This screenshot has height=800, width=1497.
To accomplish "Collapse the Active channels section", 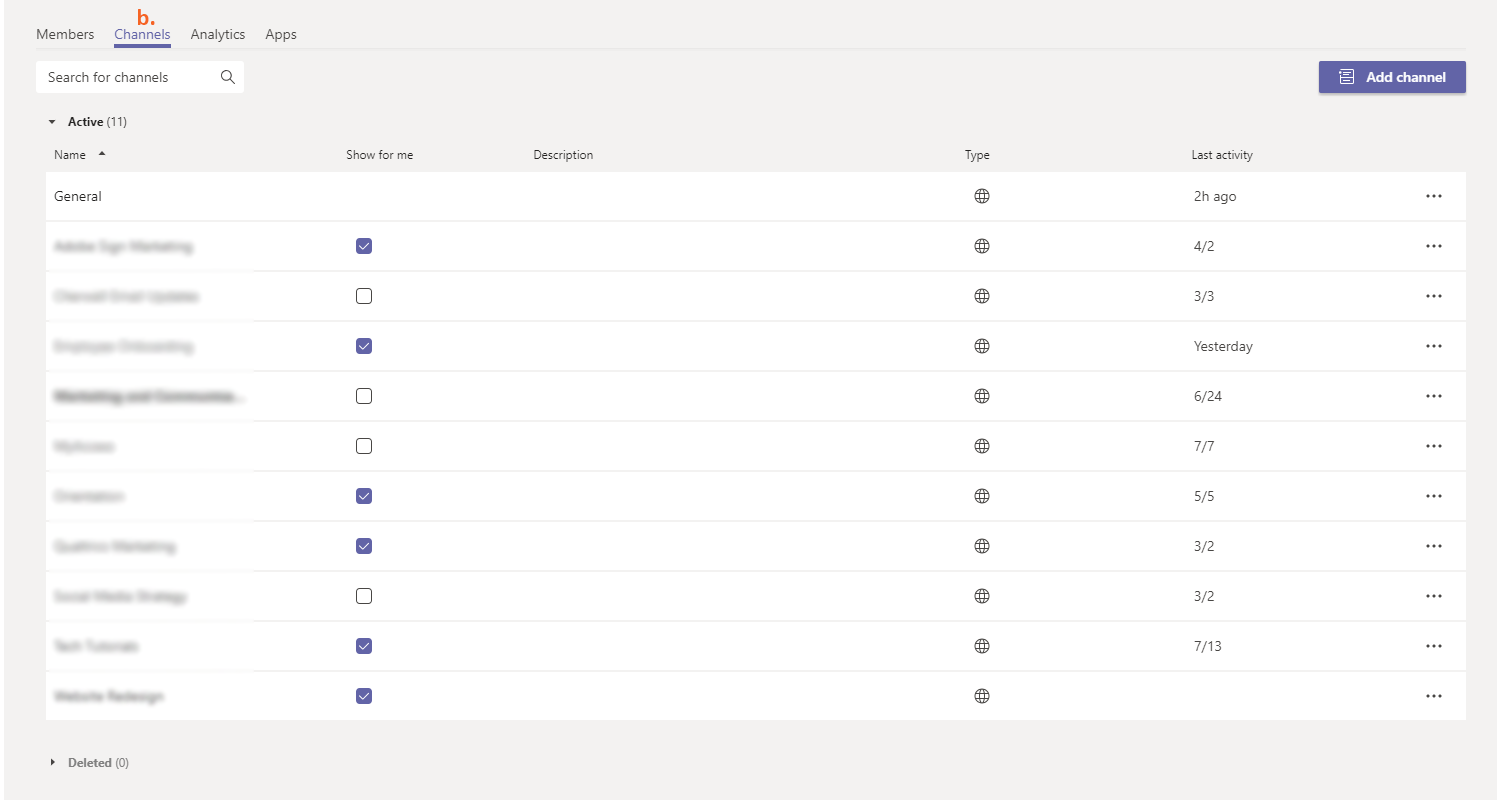I will click(x=52, y=121).
